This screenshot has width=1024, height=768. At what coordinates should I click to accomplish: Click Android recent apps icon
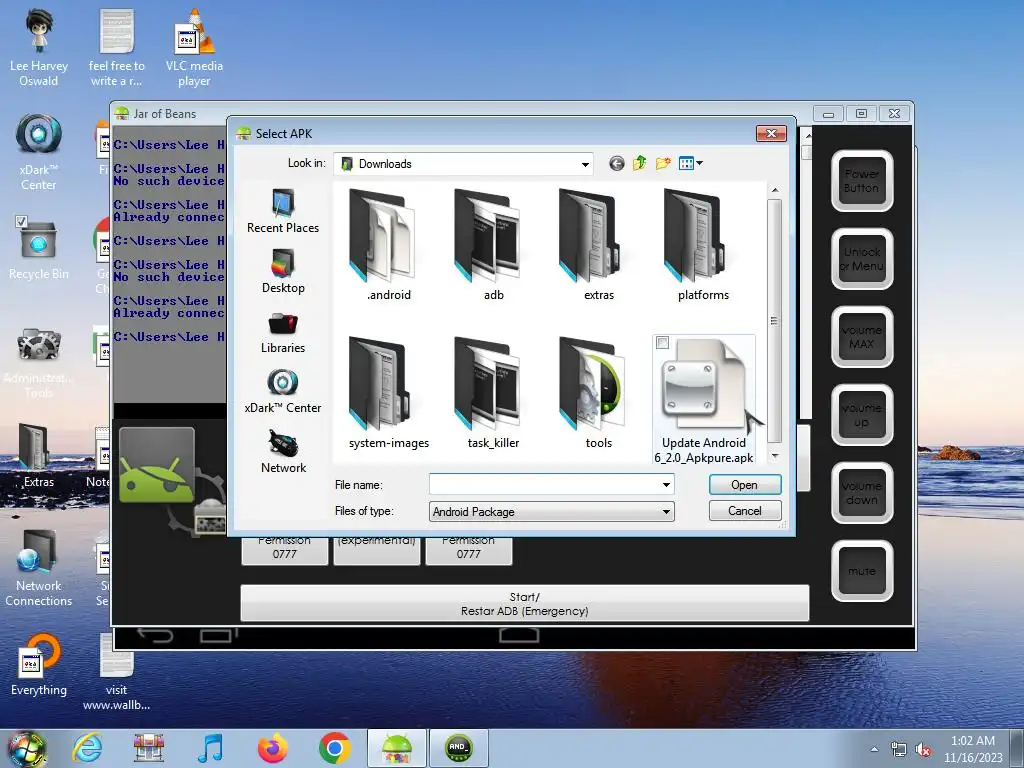coord(218,635)
